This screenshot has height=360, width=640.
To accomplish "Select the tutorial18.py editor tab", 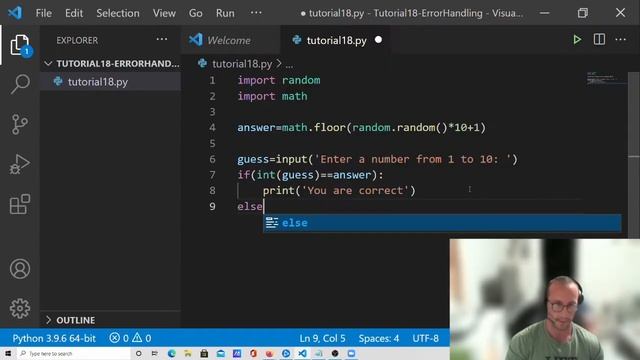I will [336, 40].
